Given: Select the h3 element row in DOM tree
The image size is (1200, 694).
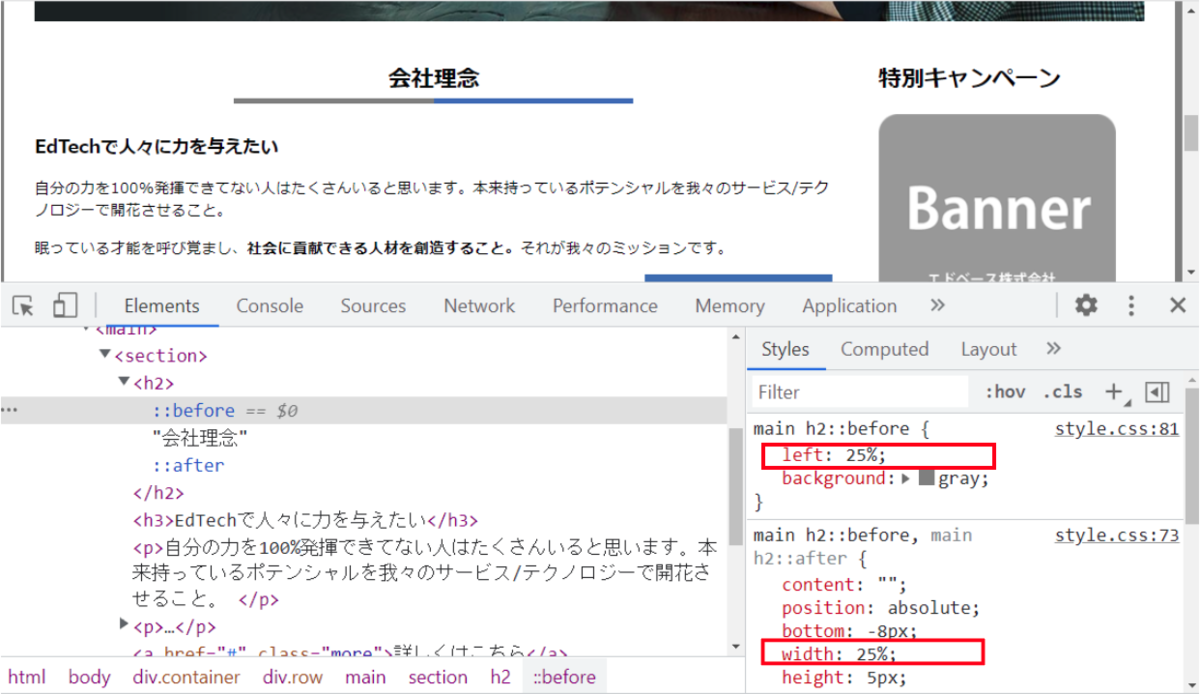Looking at the screenshot, I should [306, 520].
